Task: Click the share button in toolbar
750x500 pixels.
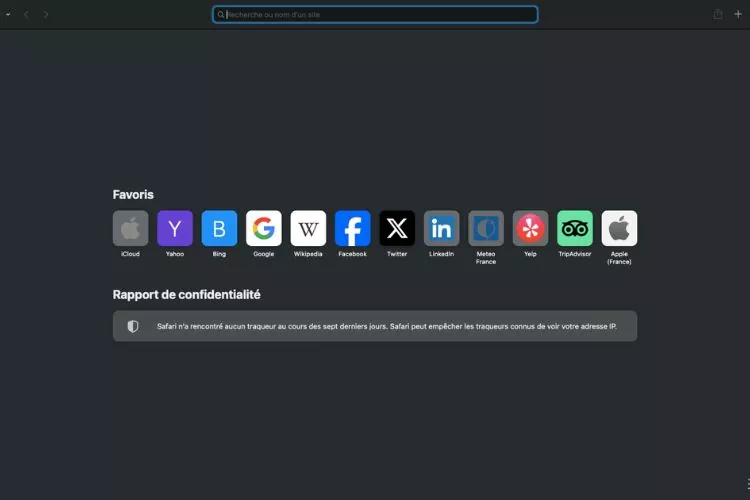Action: (x=717, y=14)
